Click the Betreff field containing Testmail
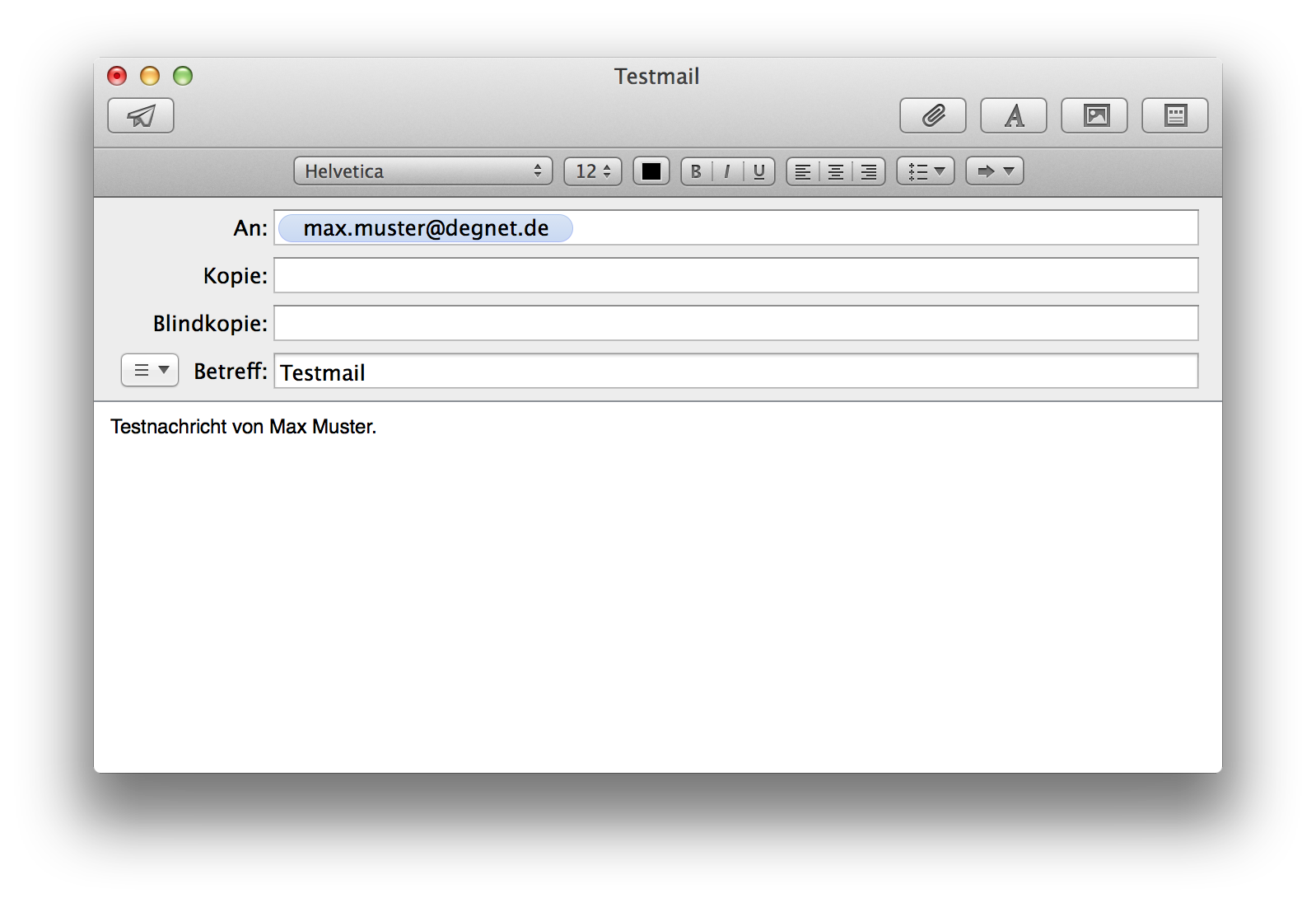This screenshot has width=1316, height=903. (x=736, y=371)
